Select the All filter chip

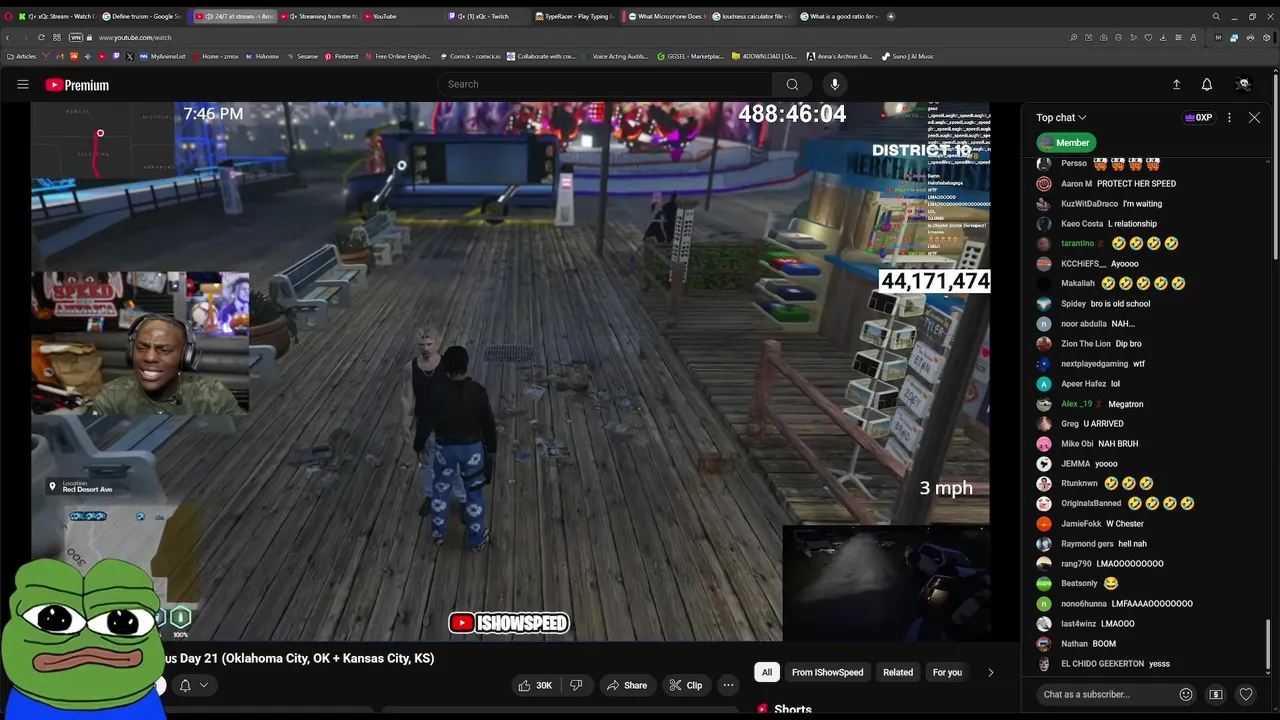(x=767, y=672)
